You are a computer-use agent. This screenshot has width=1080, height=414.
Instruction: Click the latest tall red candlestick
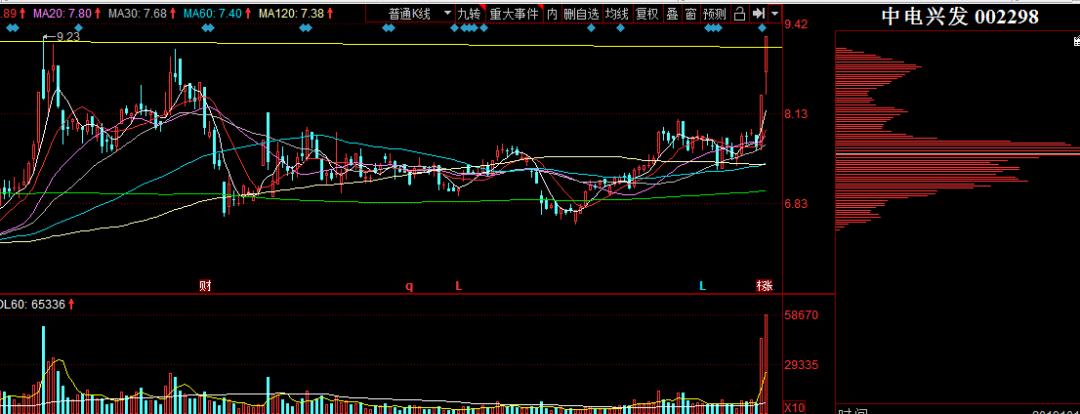click(x=766, y=64)
